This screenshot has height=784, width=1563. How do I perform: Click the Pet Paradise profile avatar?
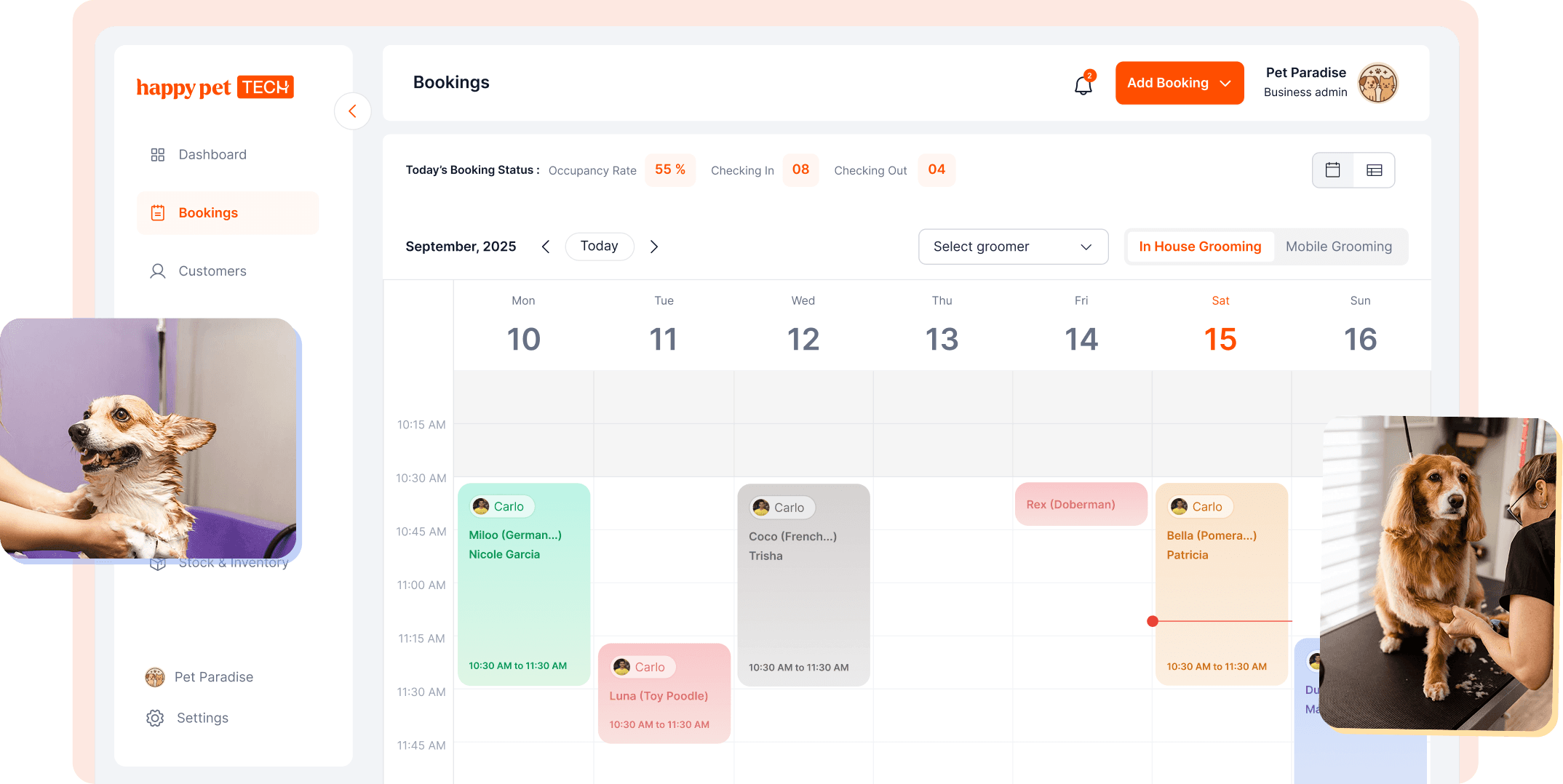1377,83
